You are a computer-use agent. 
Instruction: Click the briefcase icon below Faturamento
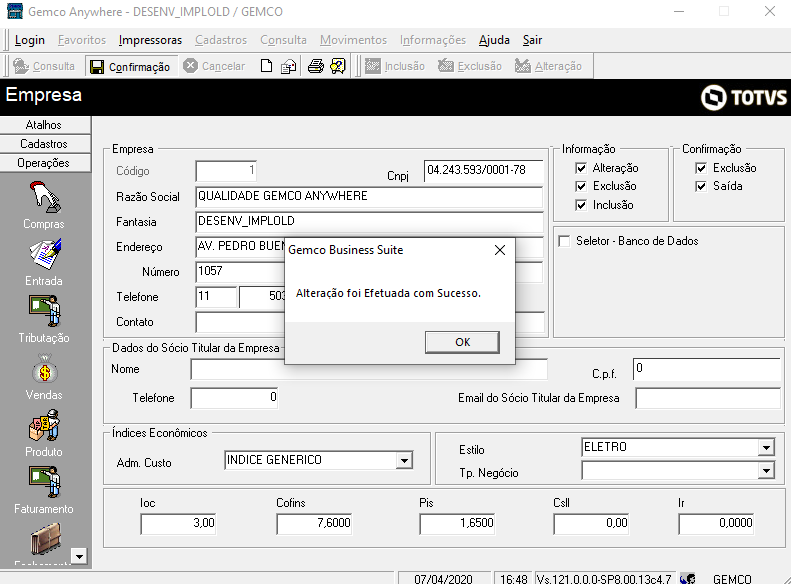click(45, 538)
